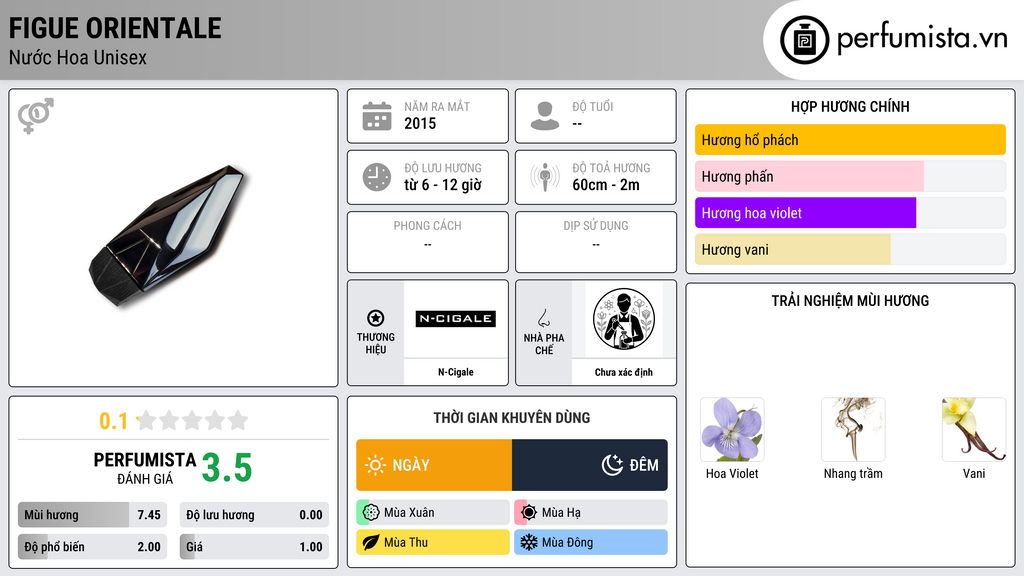Open the Figue Orientale bottle image

pos(169,236)
